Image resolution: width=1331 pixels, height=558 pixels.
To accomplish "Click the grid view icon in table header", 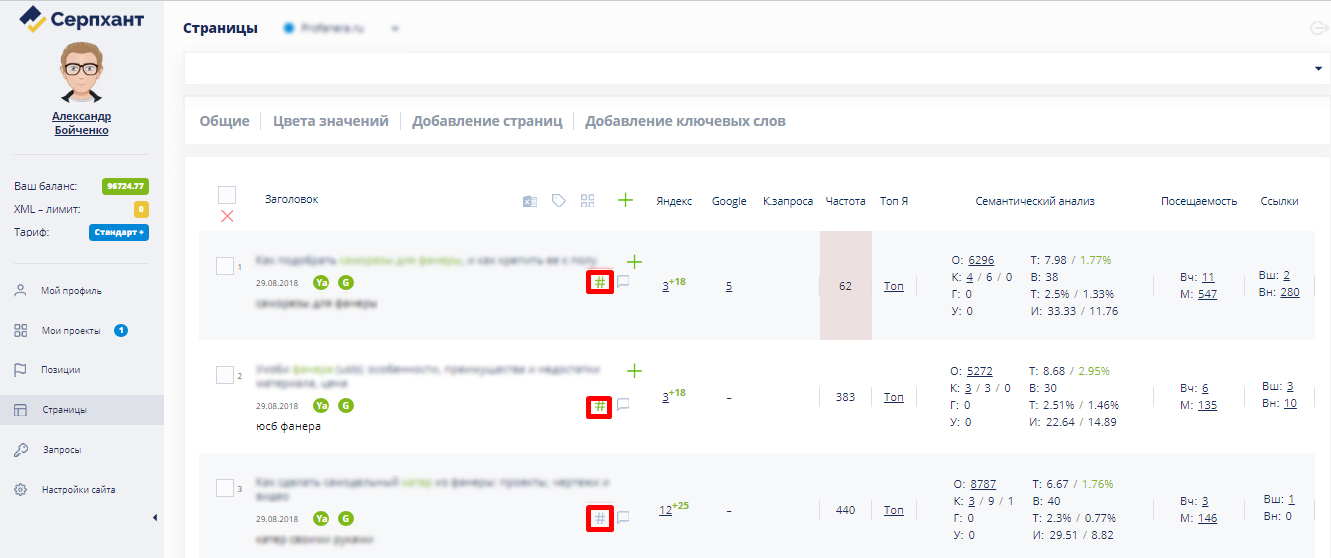I will (x=588, y=201).
